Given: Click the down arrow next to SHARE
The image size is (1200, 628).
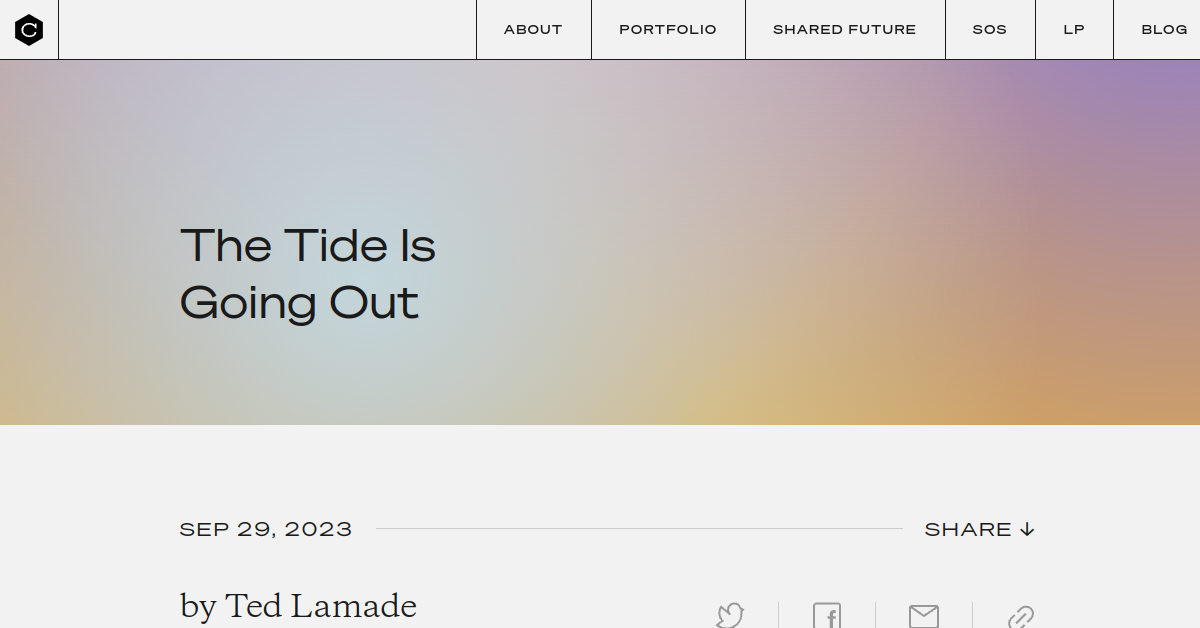Looking at the screenshot, I should [x=1027, y=529].
